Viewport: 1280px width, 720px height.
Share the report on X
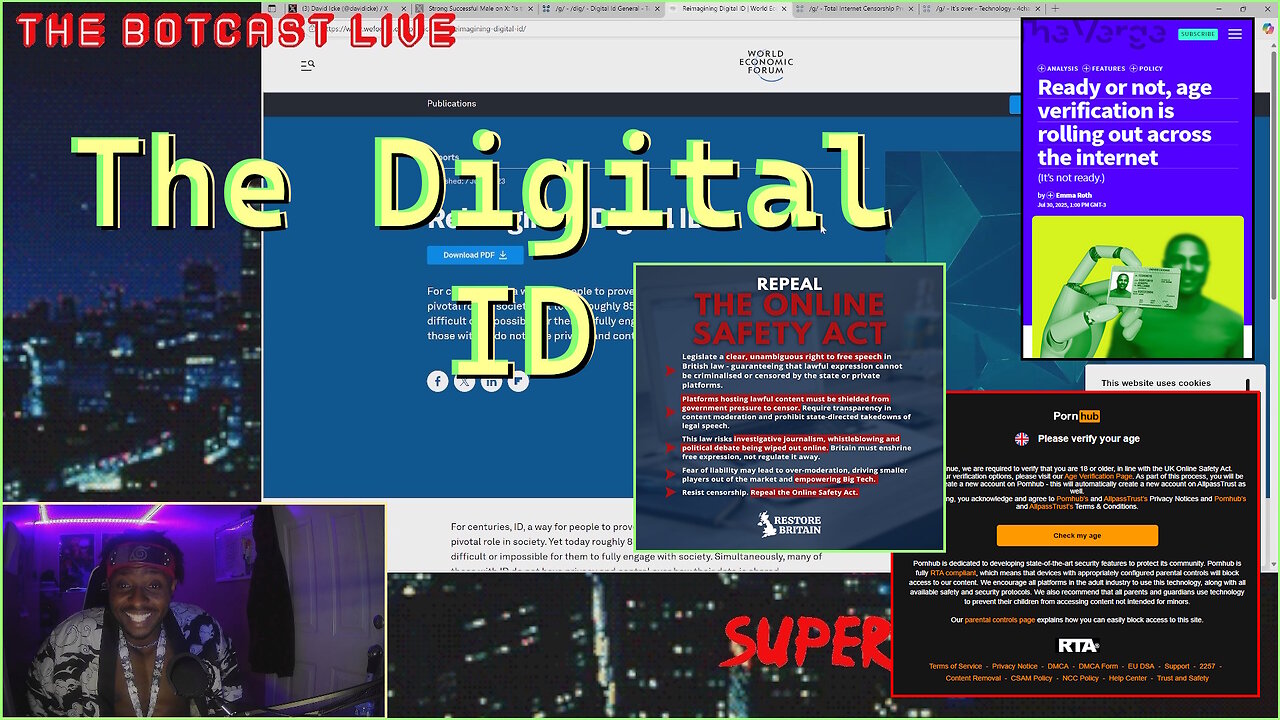pyautogui.click(x=464, y=381)
